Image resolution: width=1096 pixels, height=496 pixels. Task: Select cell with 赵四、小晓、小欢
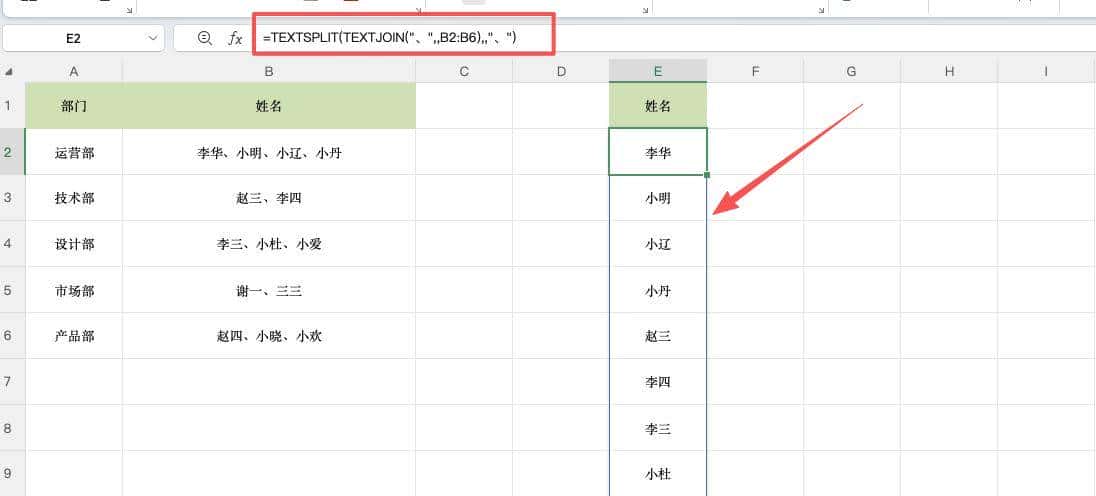pyautogui.click(x=269, y=336)
